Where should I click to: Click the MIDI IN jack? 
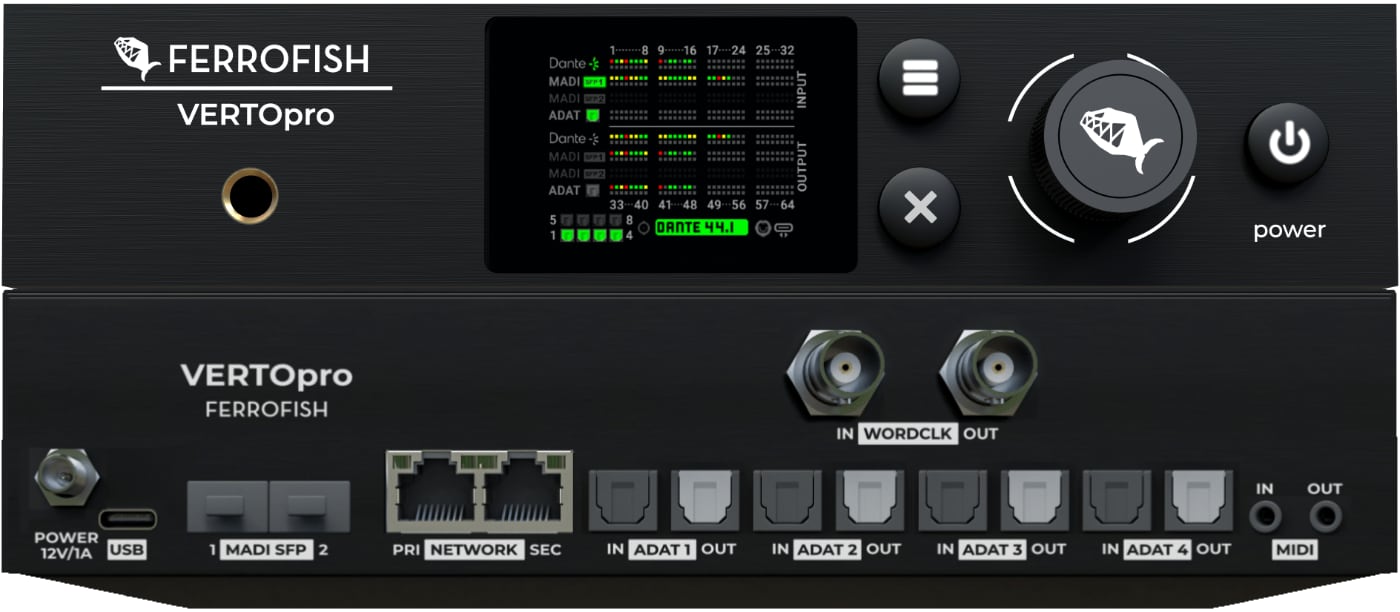pos(1267,517)
